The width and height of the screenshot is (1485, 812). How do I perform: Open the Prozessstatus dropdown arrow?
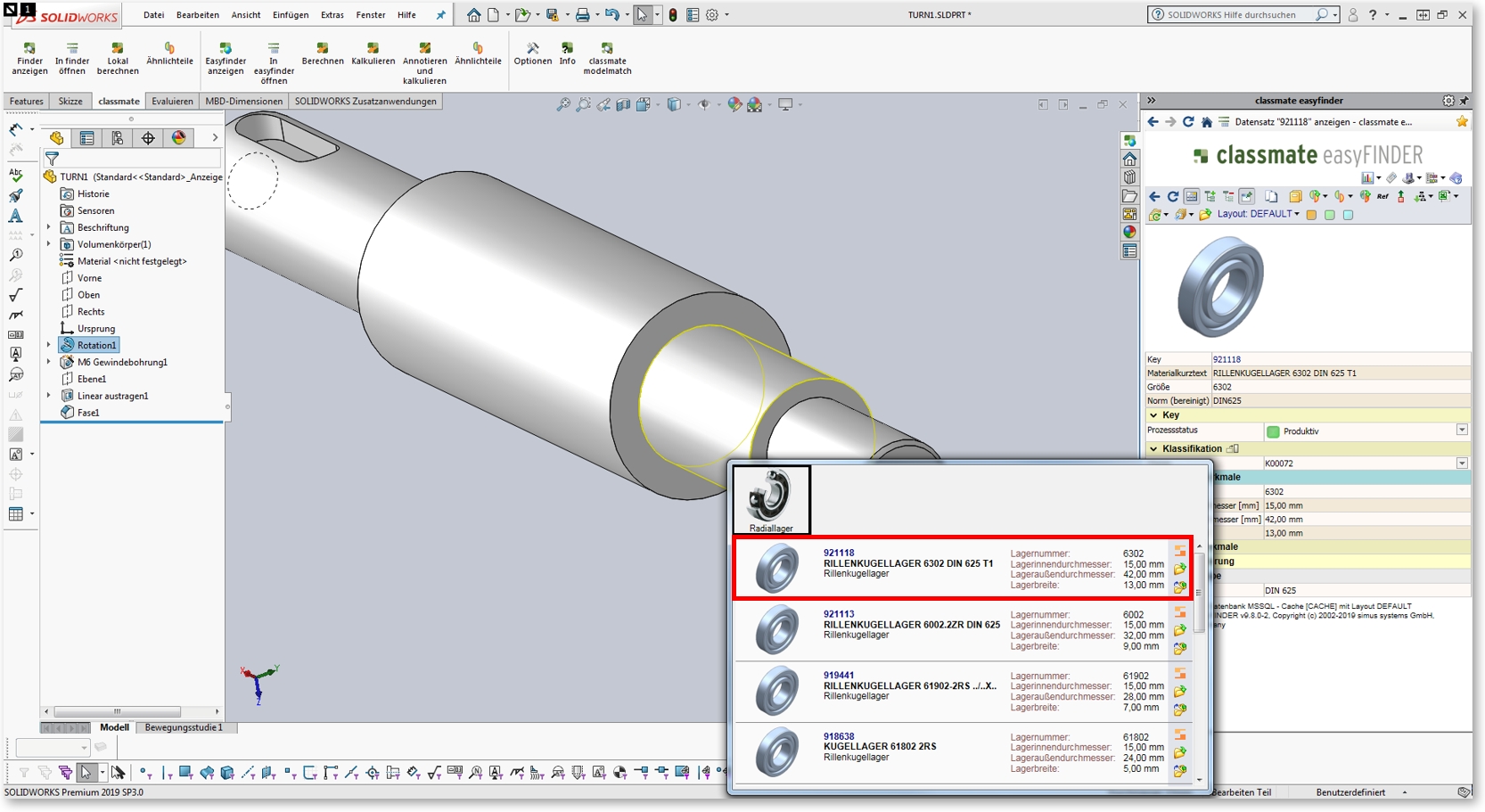pyautogui.click(x=1462, y=431)
